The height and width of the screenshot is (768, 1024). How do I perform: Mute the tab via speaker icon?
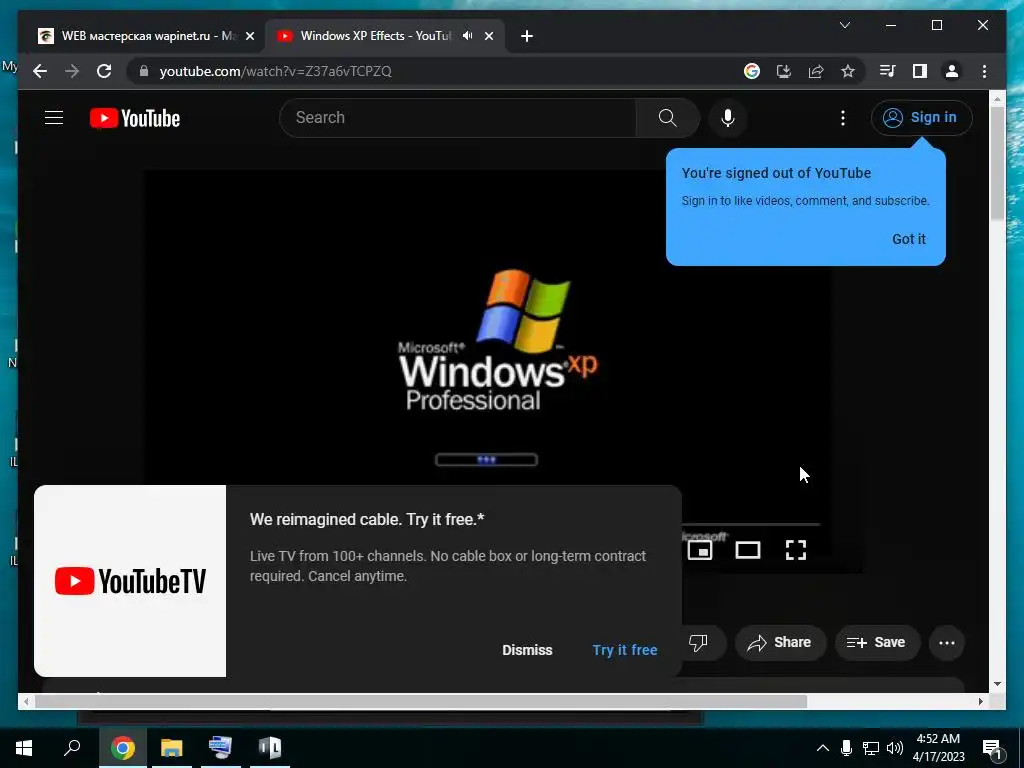(x=468, y=36)
